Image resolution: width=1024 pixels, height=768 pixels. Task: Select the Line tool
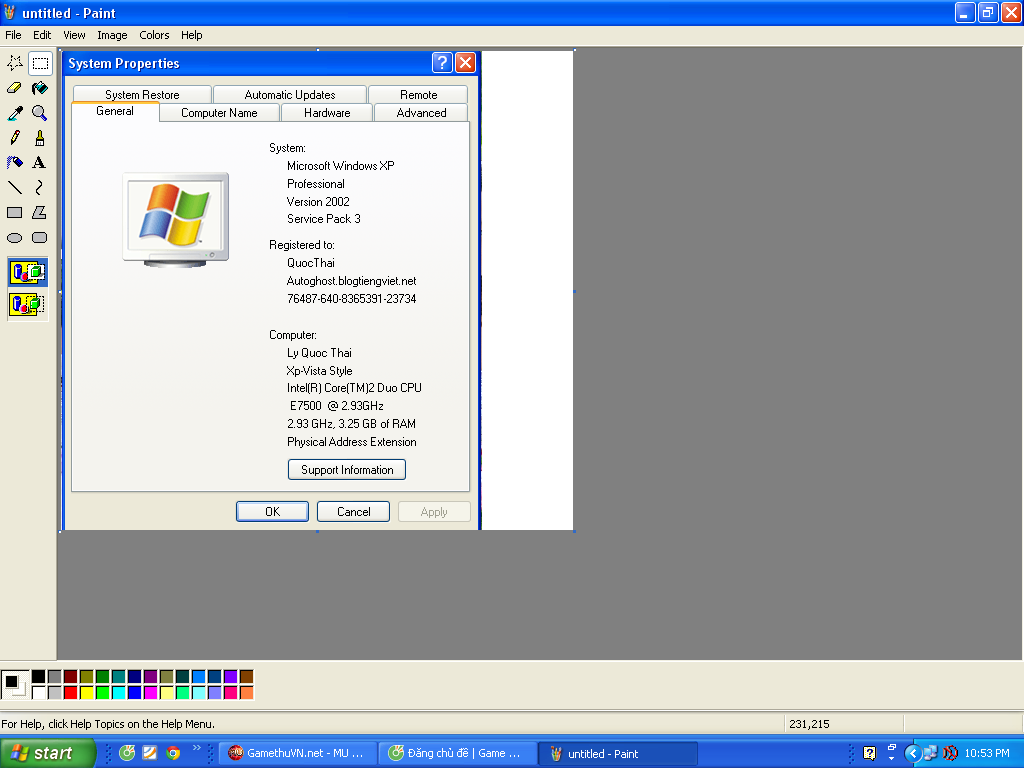tap(15, 187)
